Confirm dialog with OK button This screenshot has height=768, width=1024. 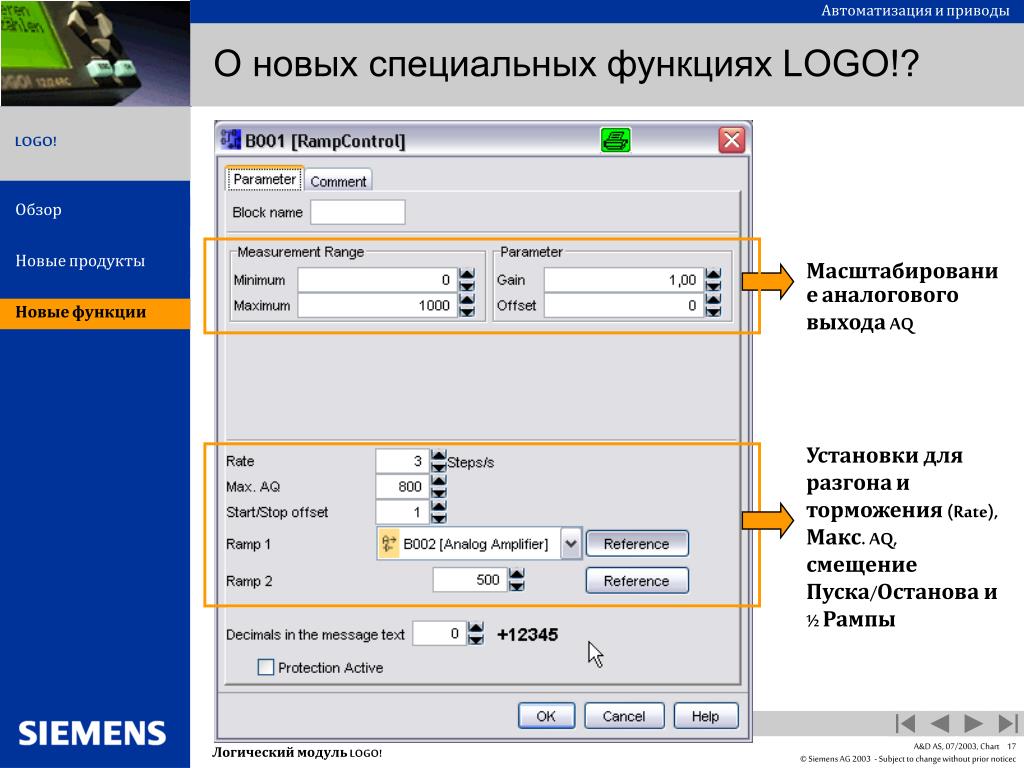coord(547,716)
